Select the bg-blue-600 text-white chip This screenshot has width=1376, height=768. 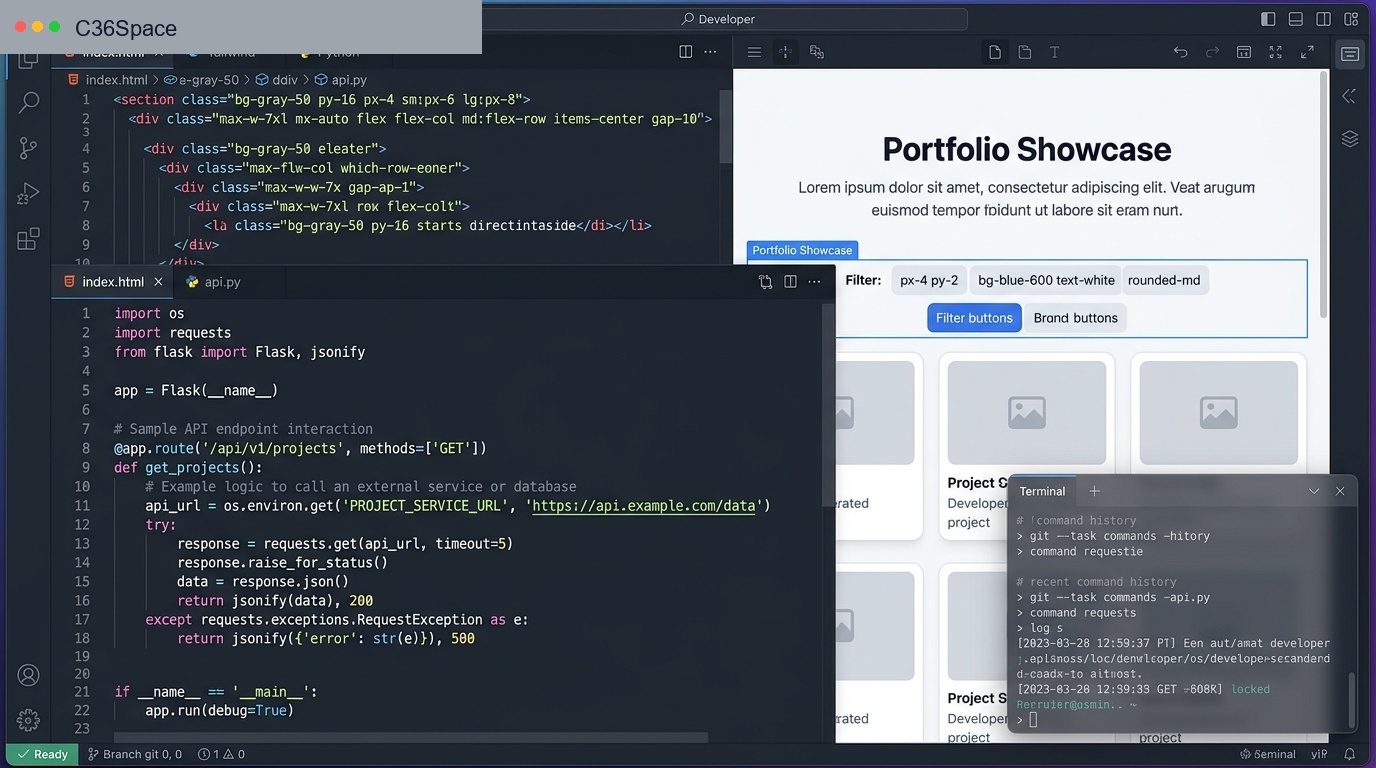[x=1046, y=280]
